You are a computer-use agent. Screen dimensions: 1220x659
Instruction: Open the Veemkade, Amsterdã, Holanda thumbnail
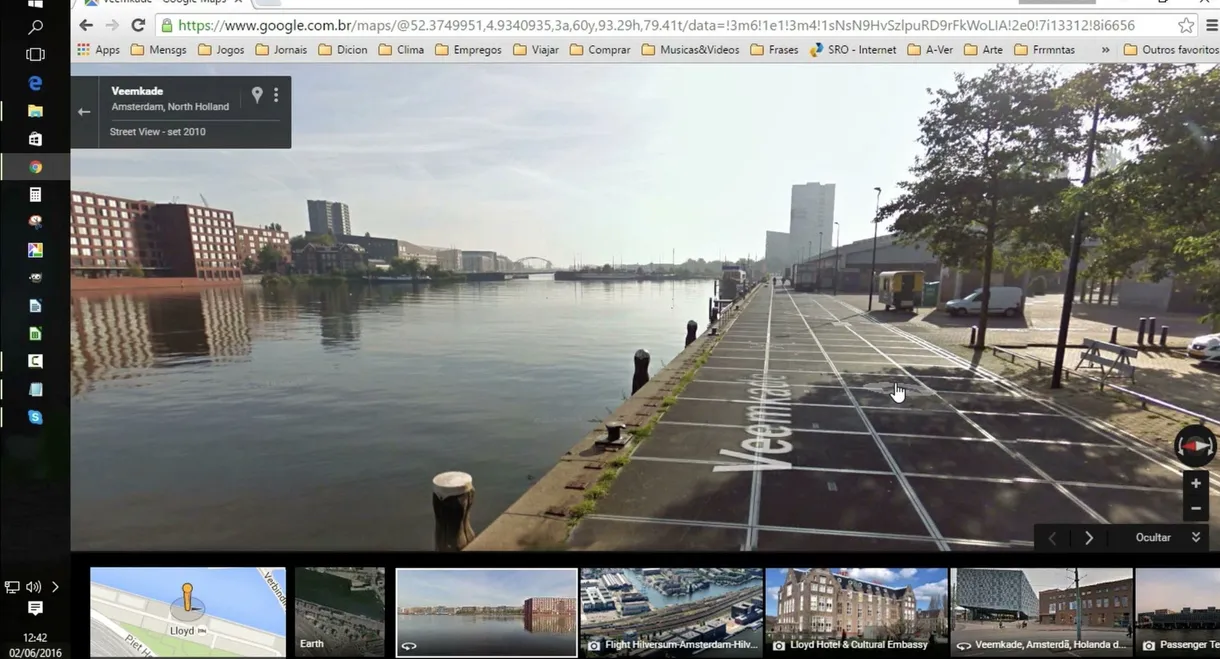1042,612
